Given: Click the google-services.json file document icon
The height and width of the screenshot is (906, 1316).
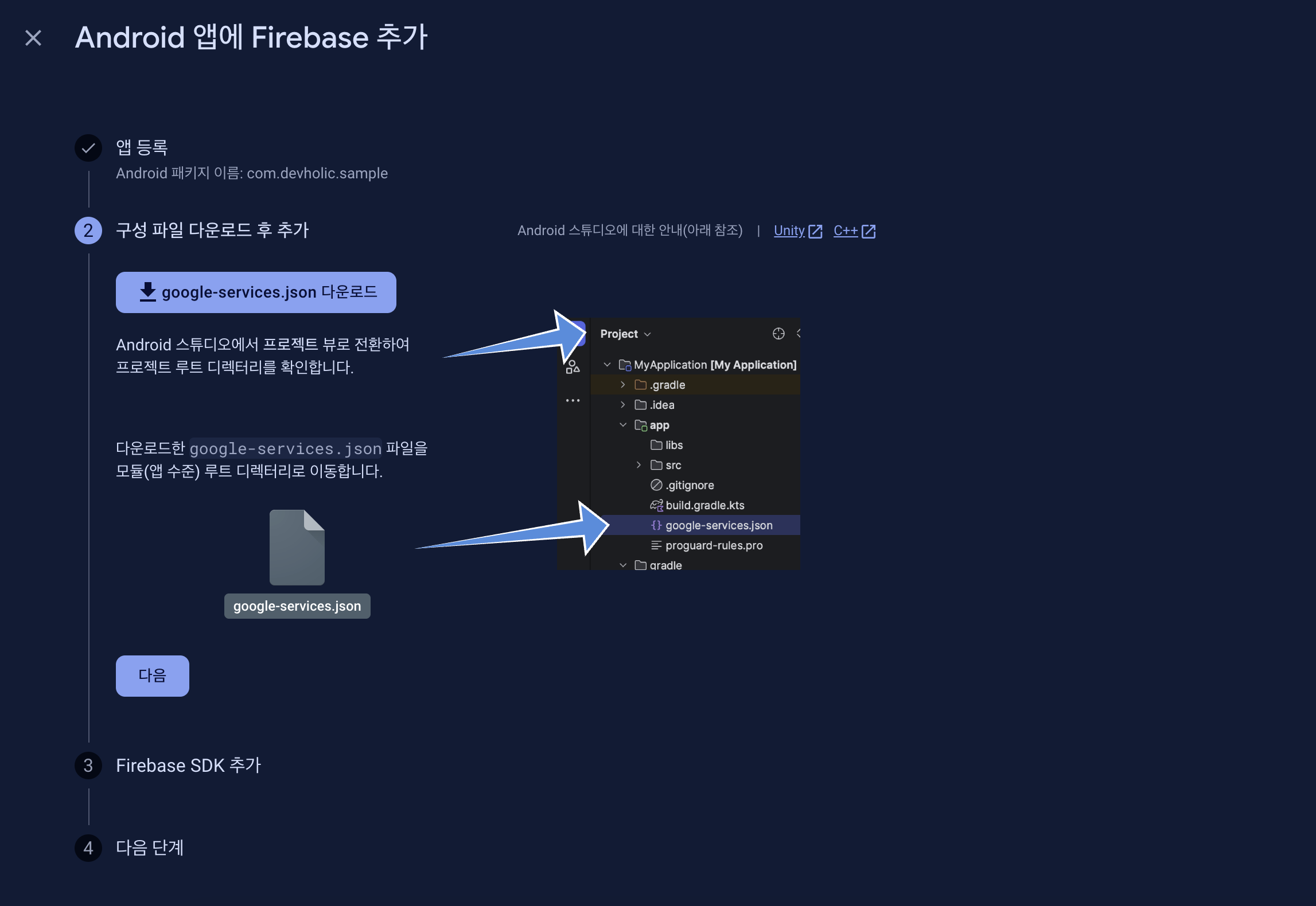Looking at the screenshot, I should coord(297,548).
